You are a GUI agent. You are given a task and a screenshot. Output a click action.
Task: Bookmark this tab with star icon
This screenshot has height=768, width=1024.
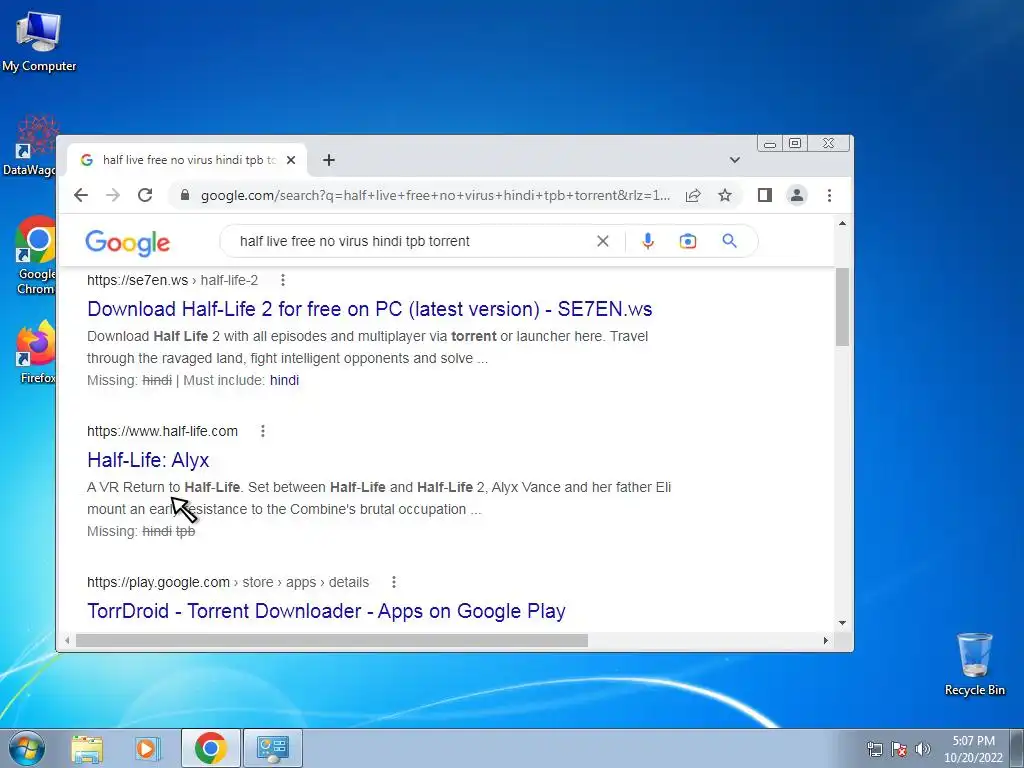(725, 195)
